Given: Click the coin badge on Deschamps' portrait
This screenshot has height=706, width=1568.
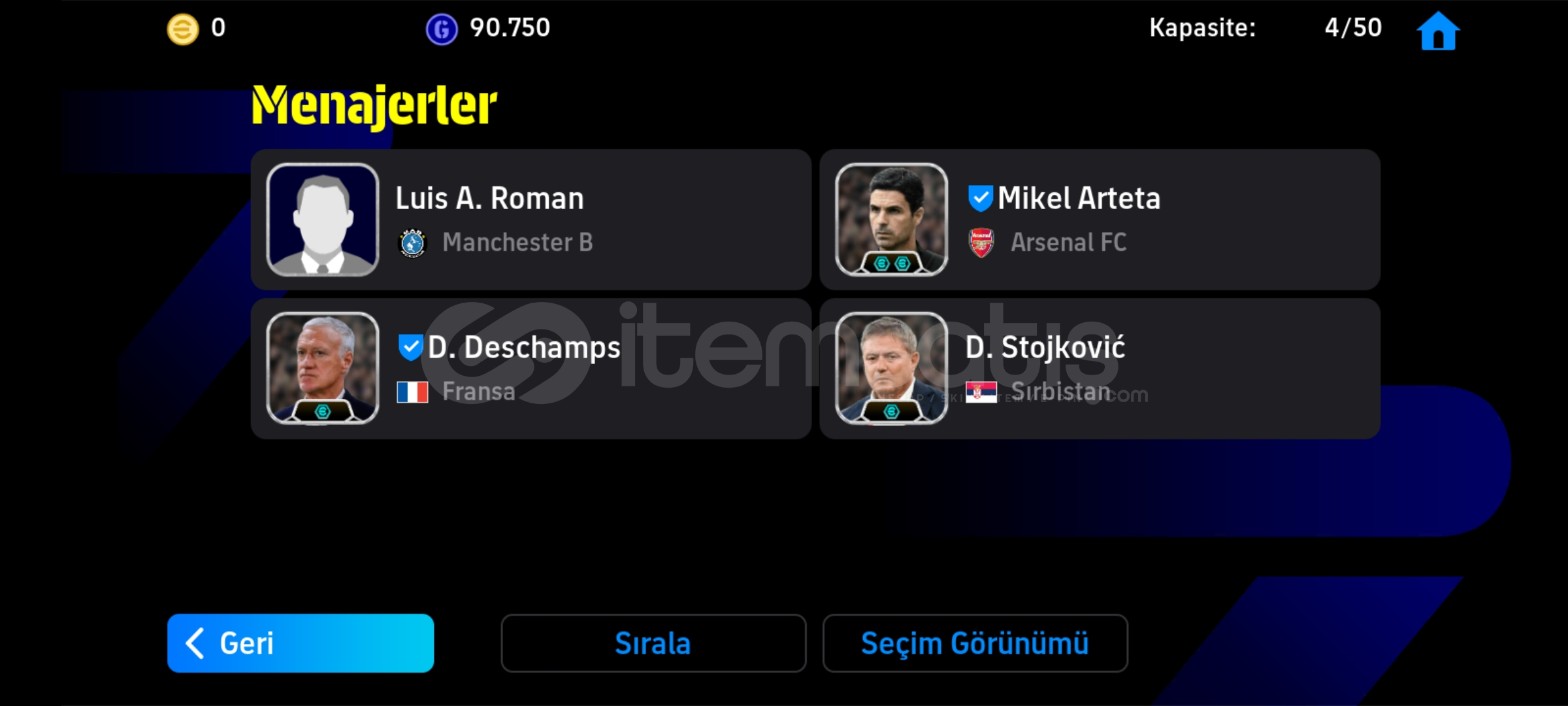Looking at the screenshot, I should click(323, 411).
